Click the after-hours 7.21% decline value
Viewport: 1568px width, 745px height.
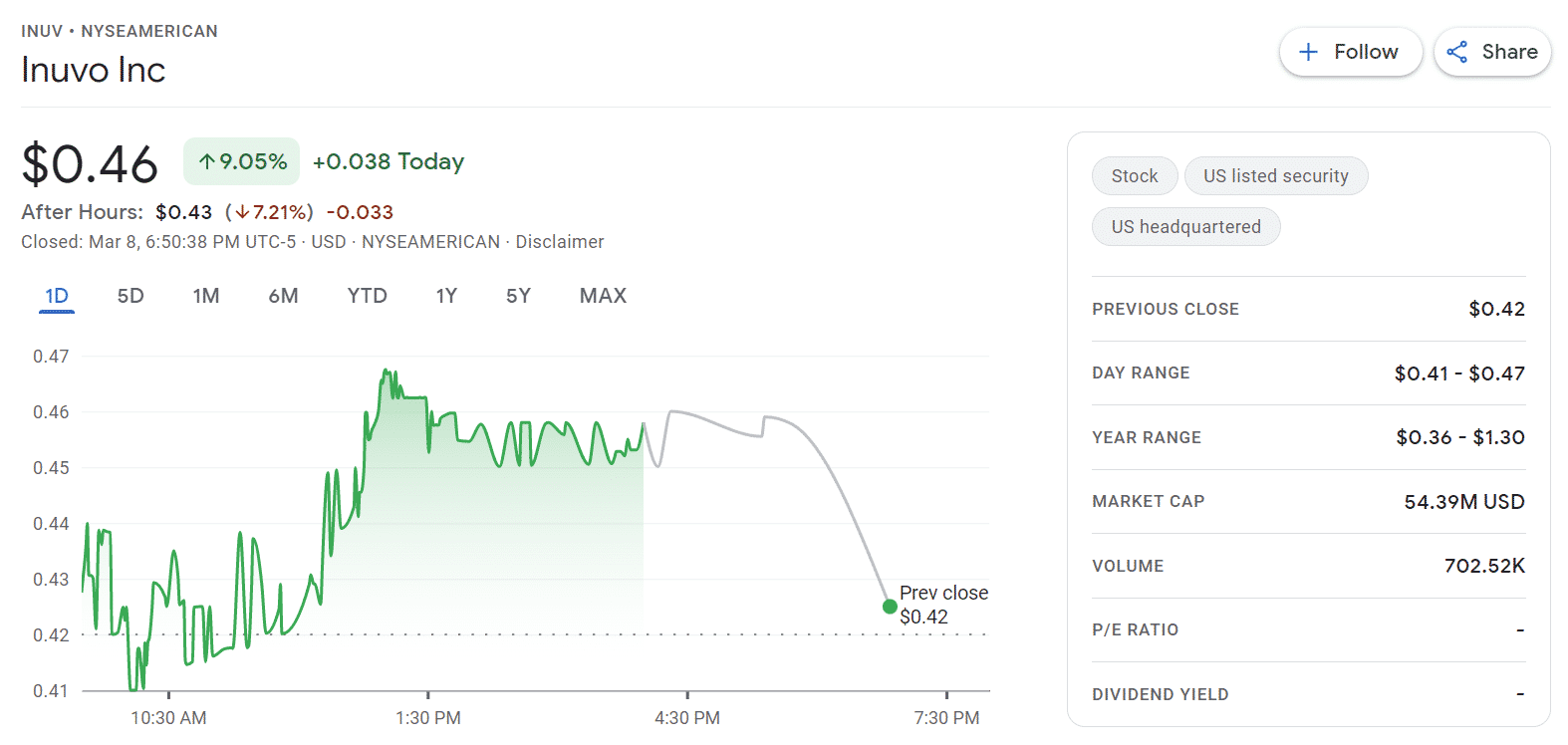(270, 212)
